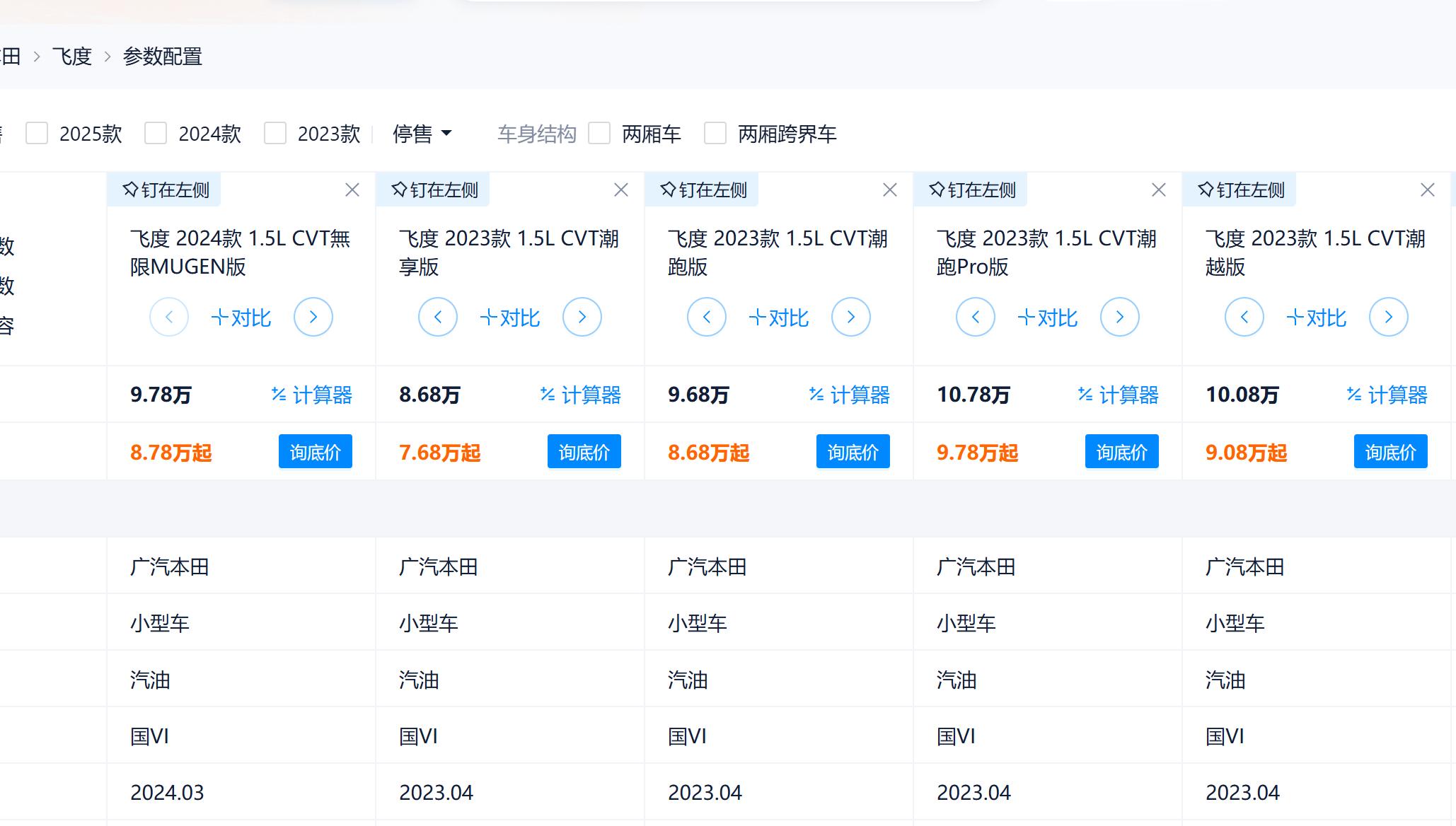Remove the 潮享版 column with its X
This screenshot has width=1456, height=826.
[x=620, y=189]
